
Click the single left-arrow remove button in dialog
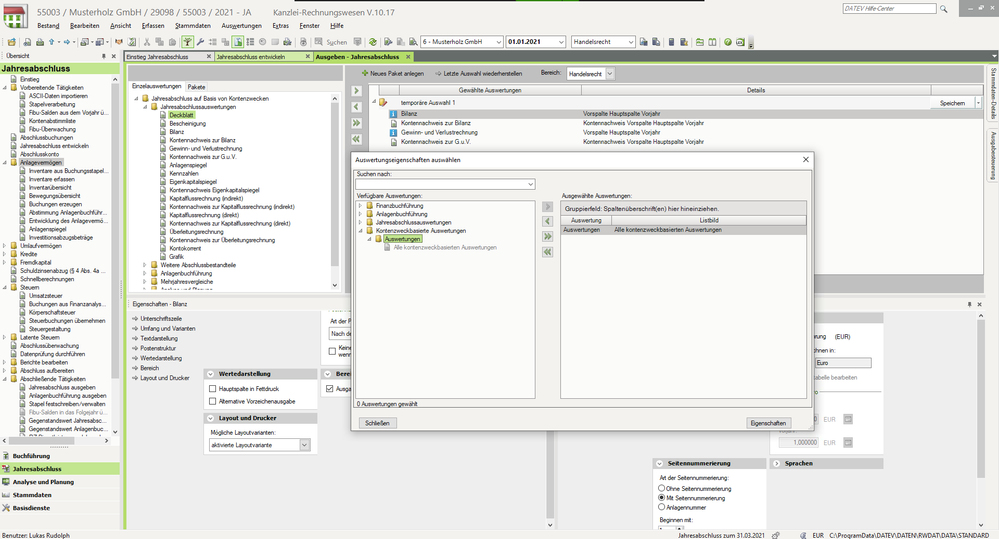pos(547,221)
